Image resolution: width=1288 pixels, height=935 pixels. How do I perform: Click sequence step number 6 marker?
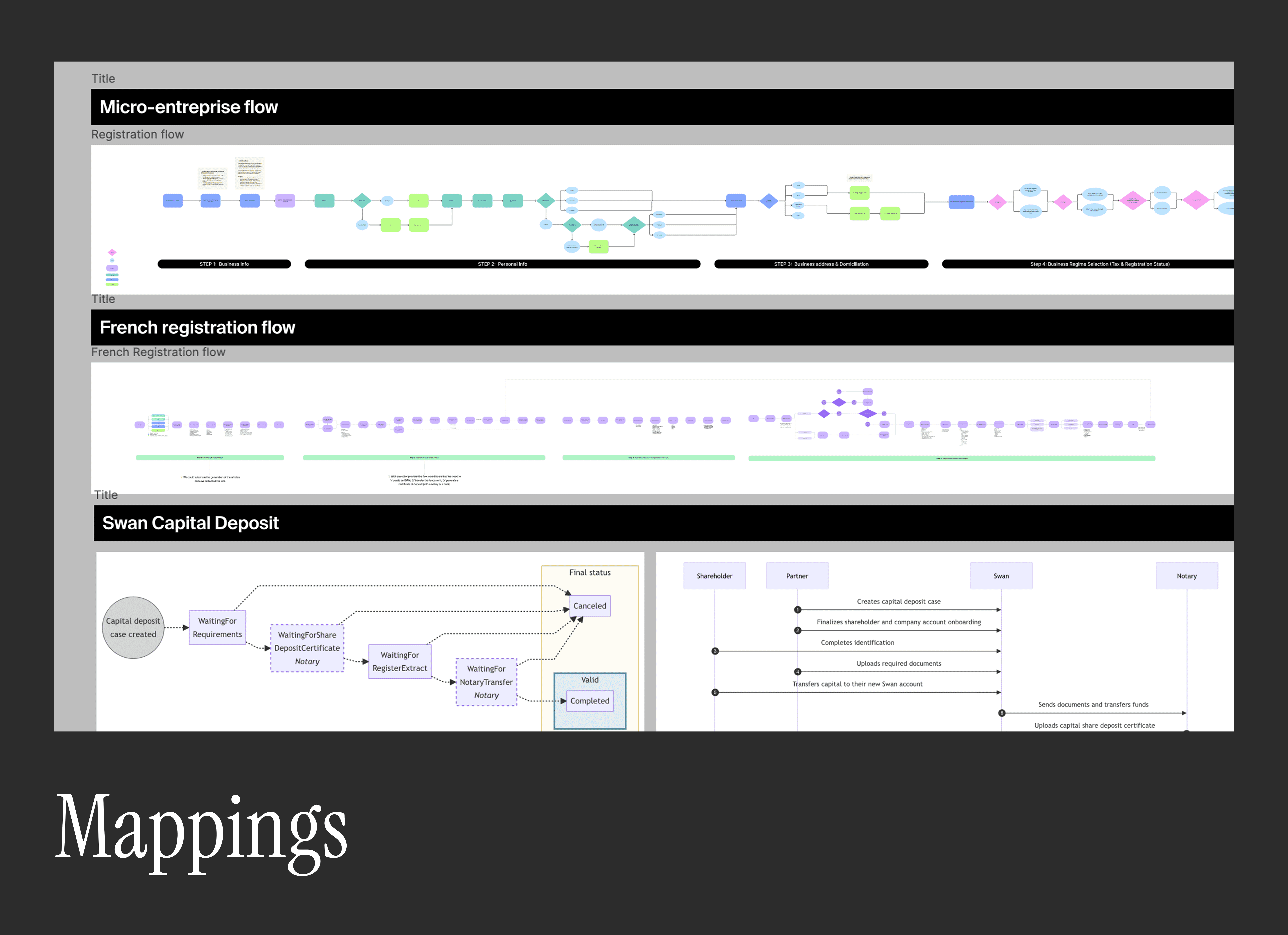tap(1002, 713)
